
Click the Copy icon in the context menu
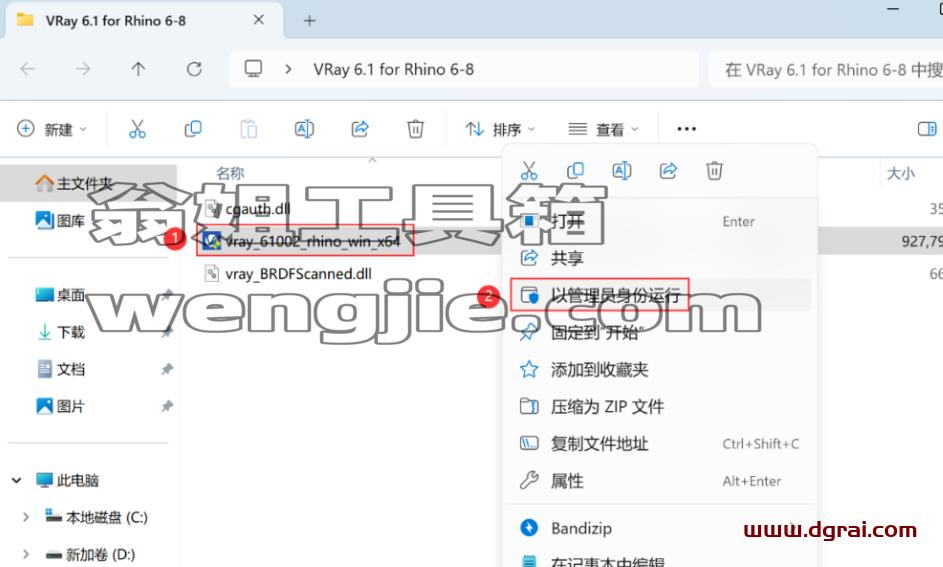tap(575, 171)
